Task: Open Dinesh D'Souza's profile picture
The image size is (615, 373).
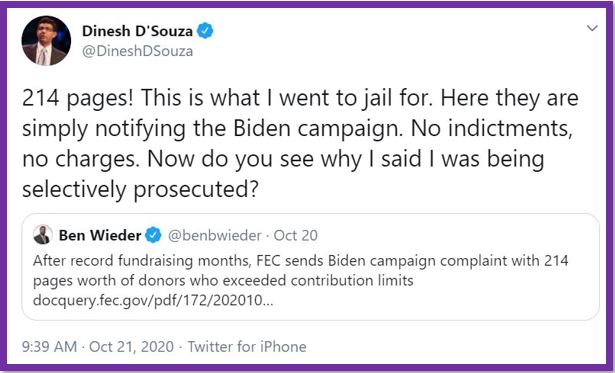Action: click(x=46, y=40)
